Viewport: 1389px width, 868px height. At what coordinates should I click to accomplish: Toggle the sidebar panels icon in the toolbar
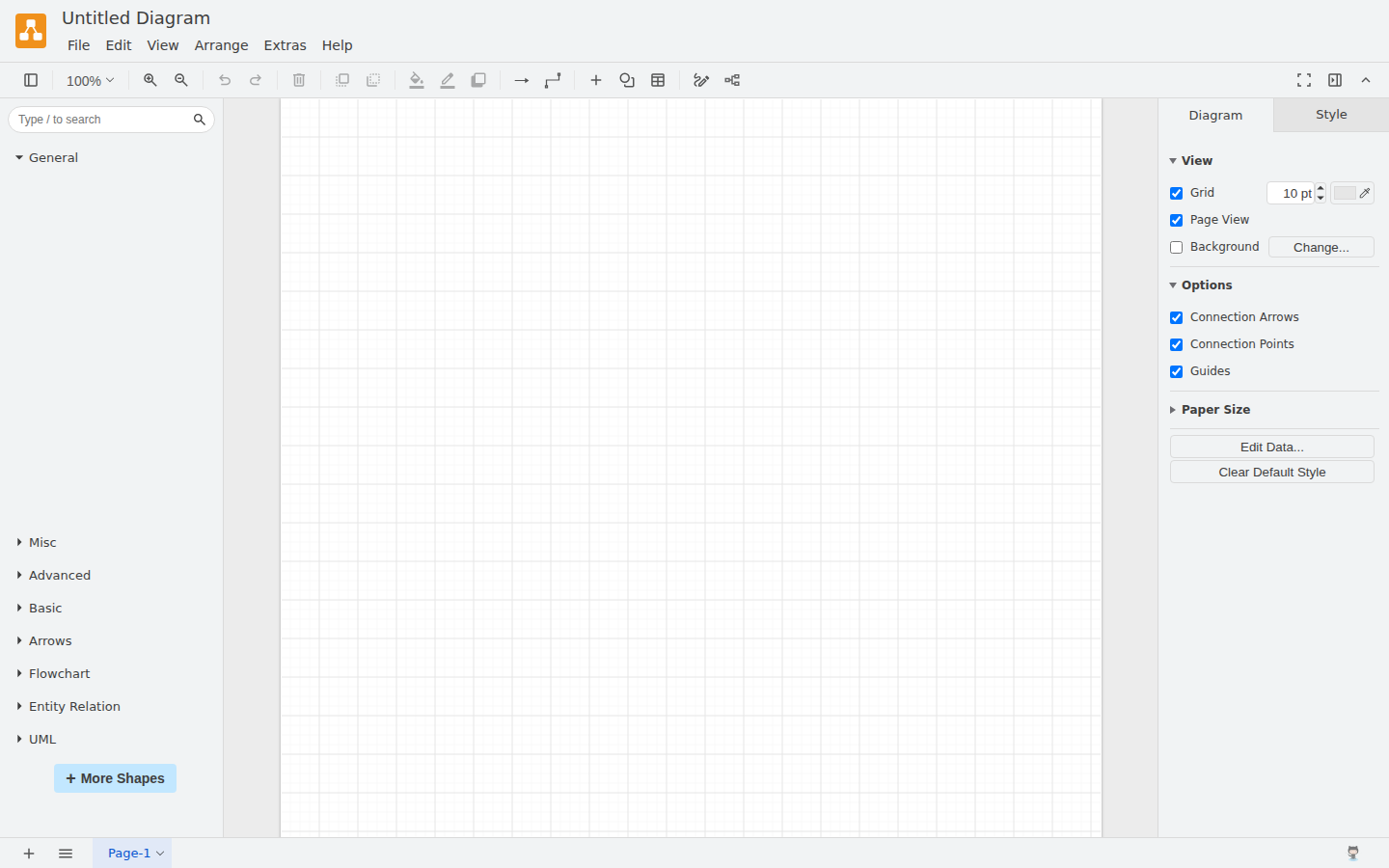click(x=31, y=80)
